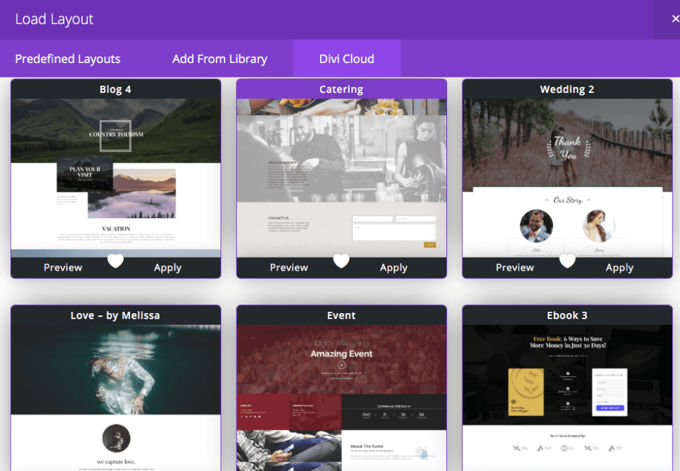The image size is (680, 471).
Task: Select the Divi Cloud tab
Action: tap(347, 59)
